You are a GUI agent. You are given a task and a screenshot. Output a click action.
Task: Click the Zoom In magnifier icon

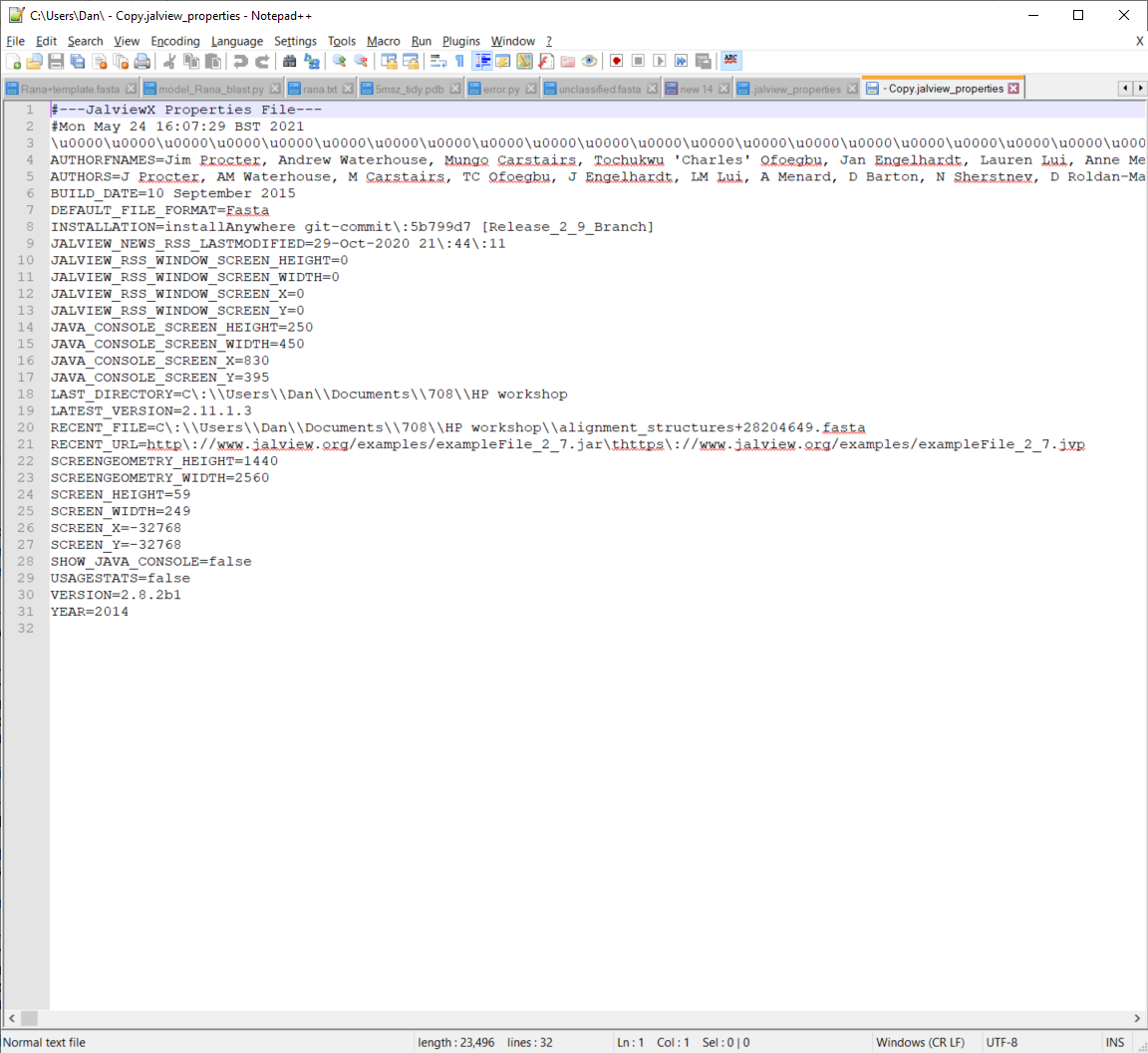coord(339,62)
